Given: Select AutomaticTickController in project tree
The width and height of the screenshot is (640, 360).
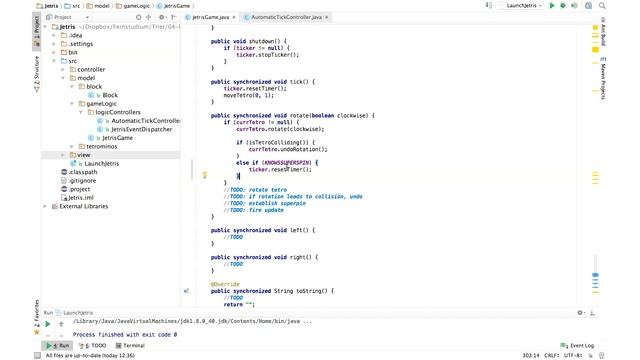Looking at the screenshot, I should pos(145,121).
